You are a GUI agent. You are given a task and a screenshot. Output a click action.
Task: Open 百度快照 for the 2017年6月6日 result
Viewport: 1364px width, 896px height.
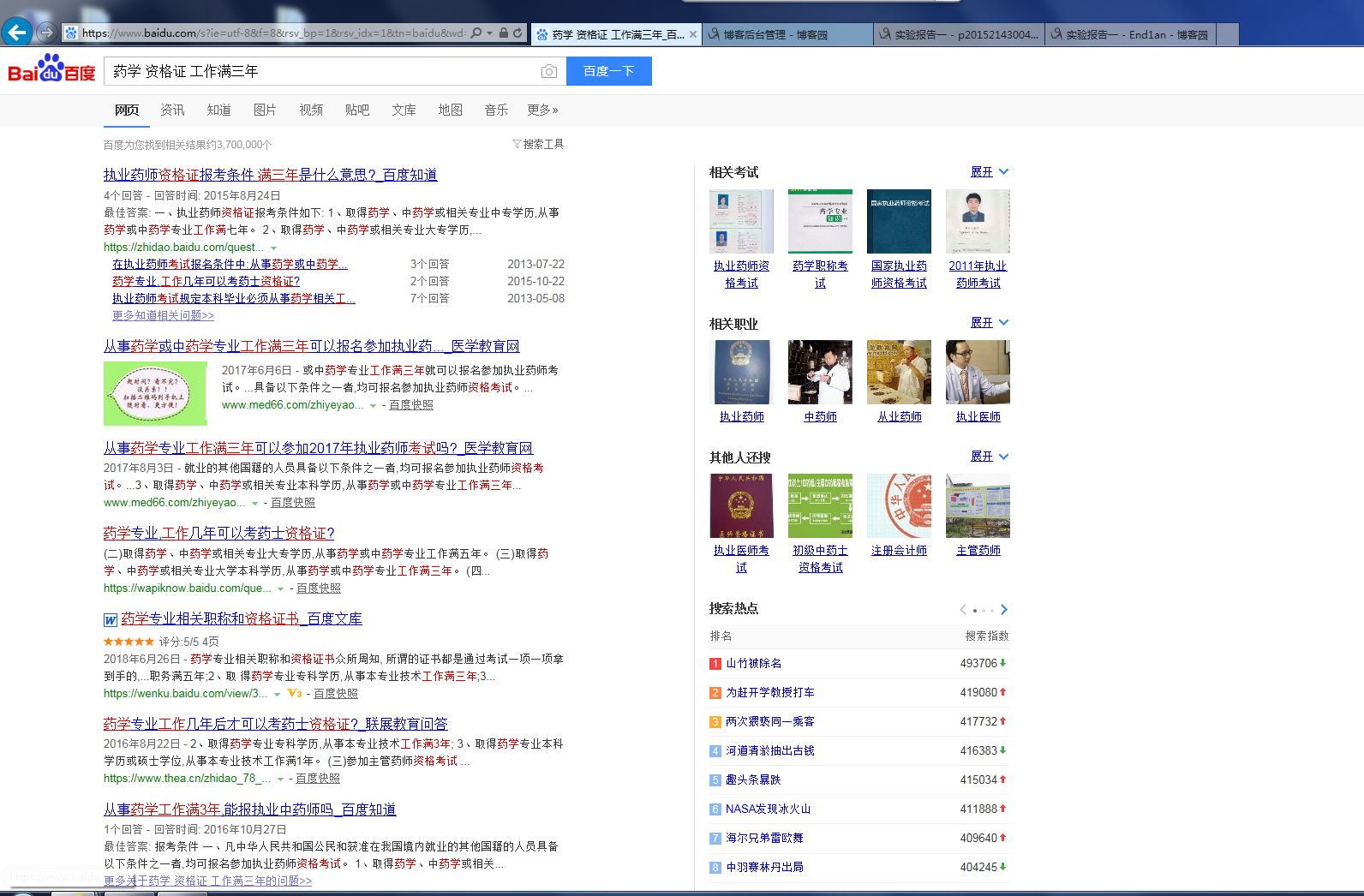pyautogui.click(x=411, y=405)
